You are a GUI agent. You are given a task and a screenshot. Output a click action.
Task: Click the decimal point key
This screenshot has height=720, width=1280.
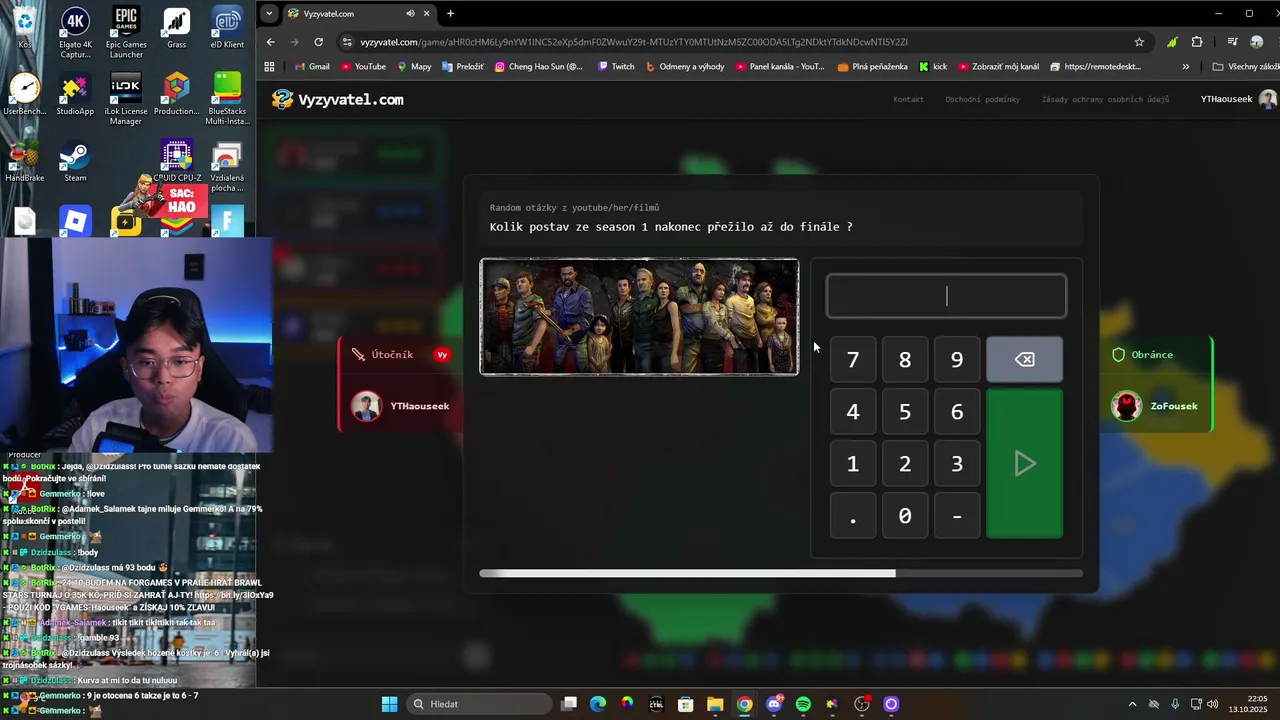[x=853, y=516]
